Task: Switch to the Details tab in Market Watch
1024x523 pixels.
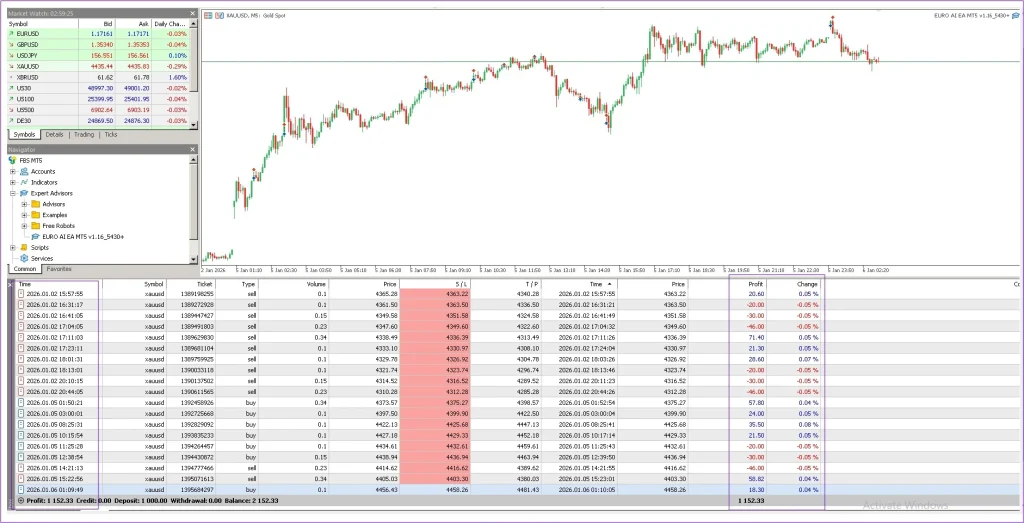Action: (x=54, y=134)
